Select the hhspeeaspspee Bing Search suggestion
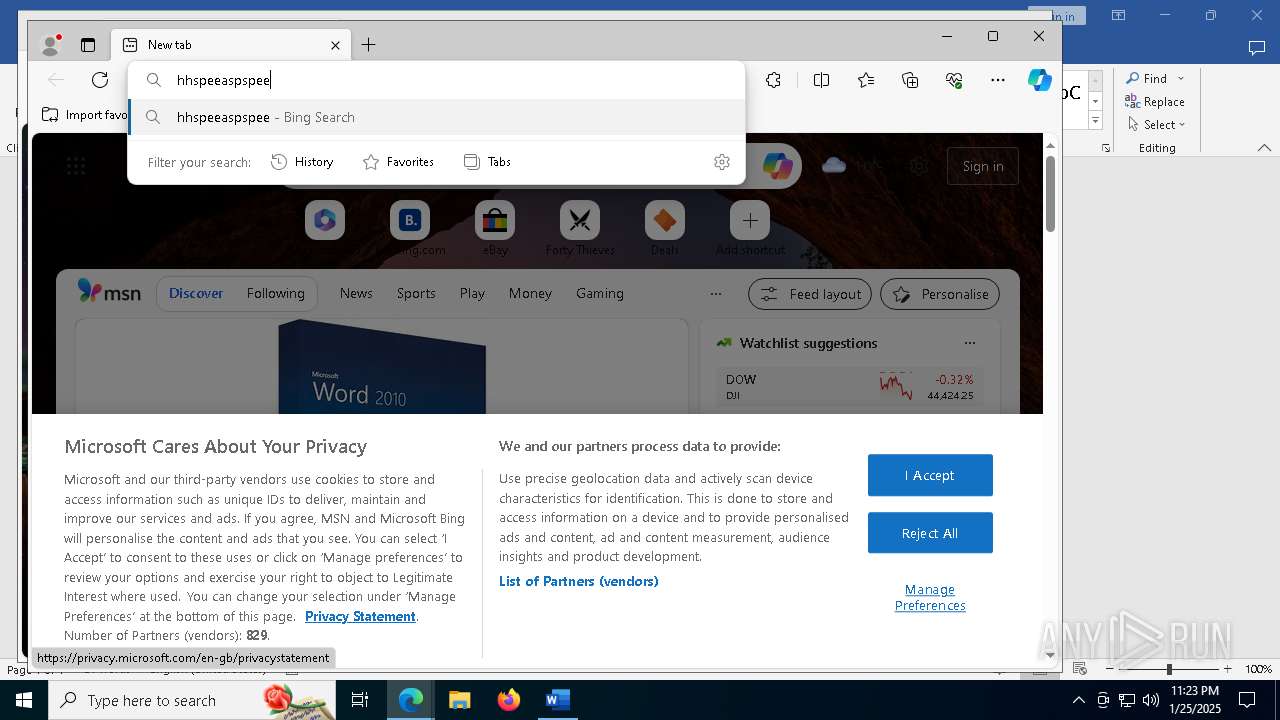This screenshot has height=720, width=1280. [437, 117]
